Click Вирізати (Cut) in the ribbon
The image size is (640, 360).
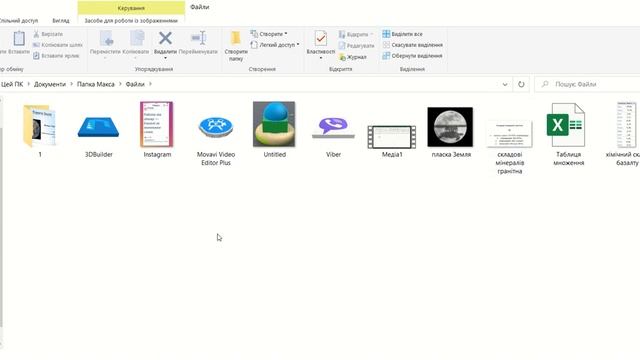coord(48,34)
